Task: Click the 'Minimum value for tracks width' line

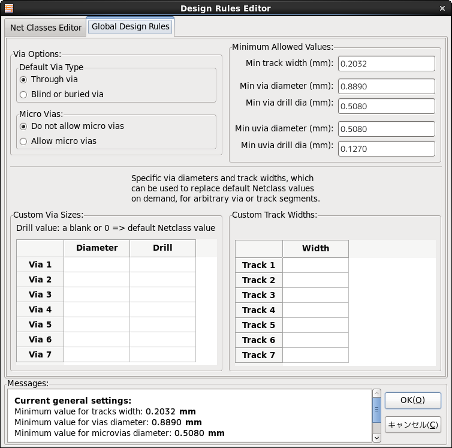Action: click(x=105, y=411)
